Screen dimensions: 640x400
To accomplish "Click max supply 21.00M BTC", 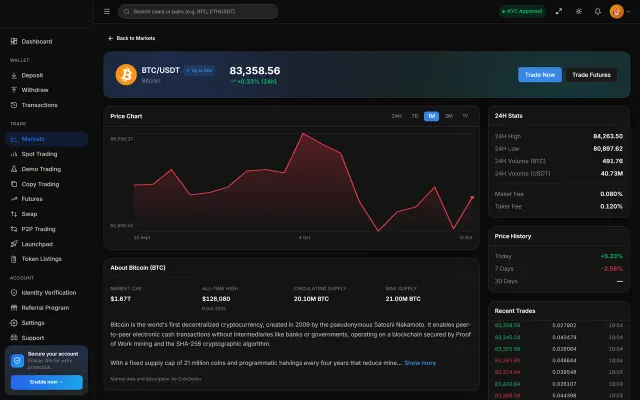I will pyautogui.click(x=403, y=299).
